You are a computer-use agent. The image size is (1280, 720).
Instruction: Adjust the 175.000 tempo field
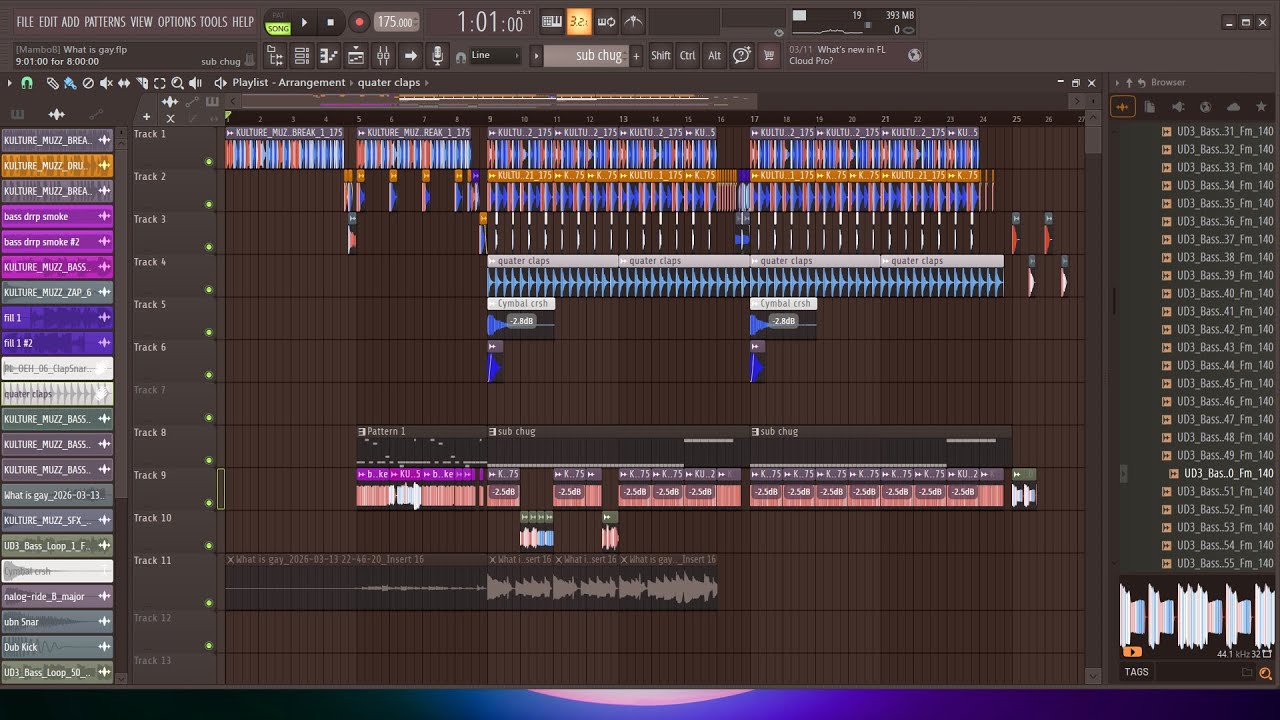pyautogui.click(x=395, y=22)
